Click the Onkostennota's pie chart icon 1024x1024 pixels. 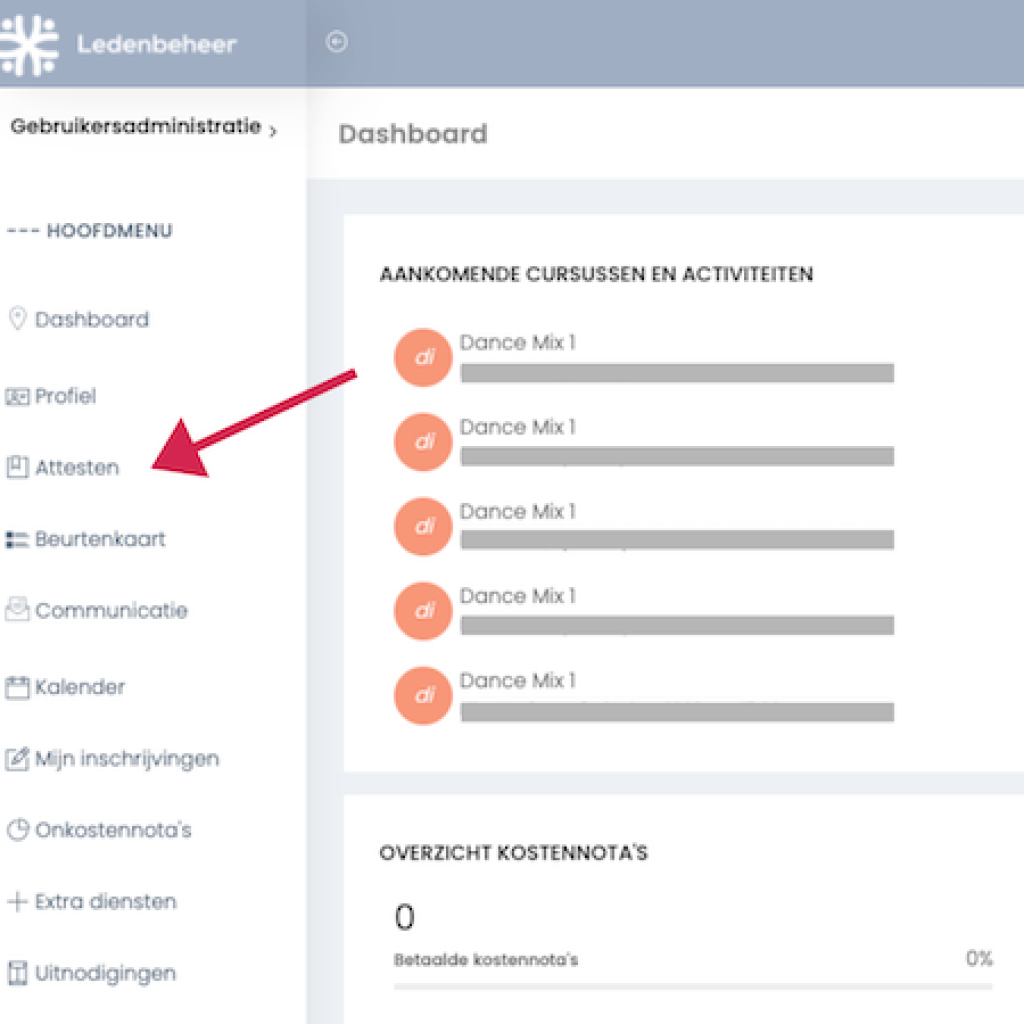pos(18,829)
